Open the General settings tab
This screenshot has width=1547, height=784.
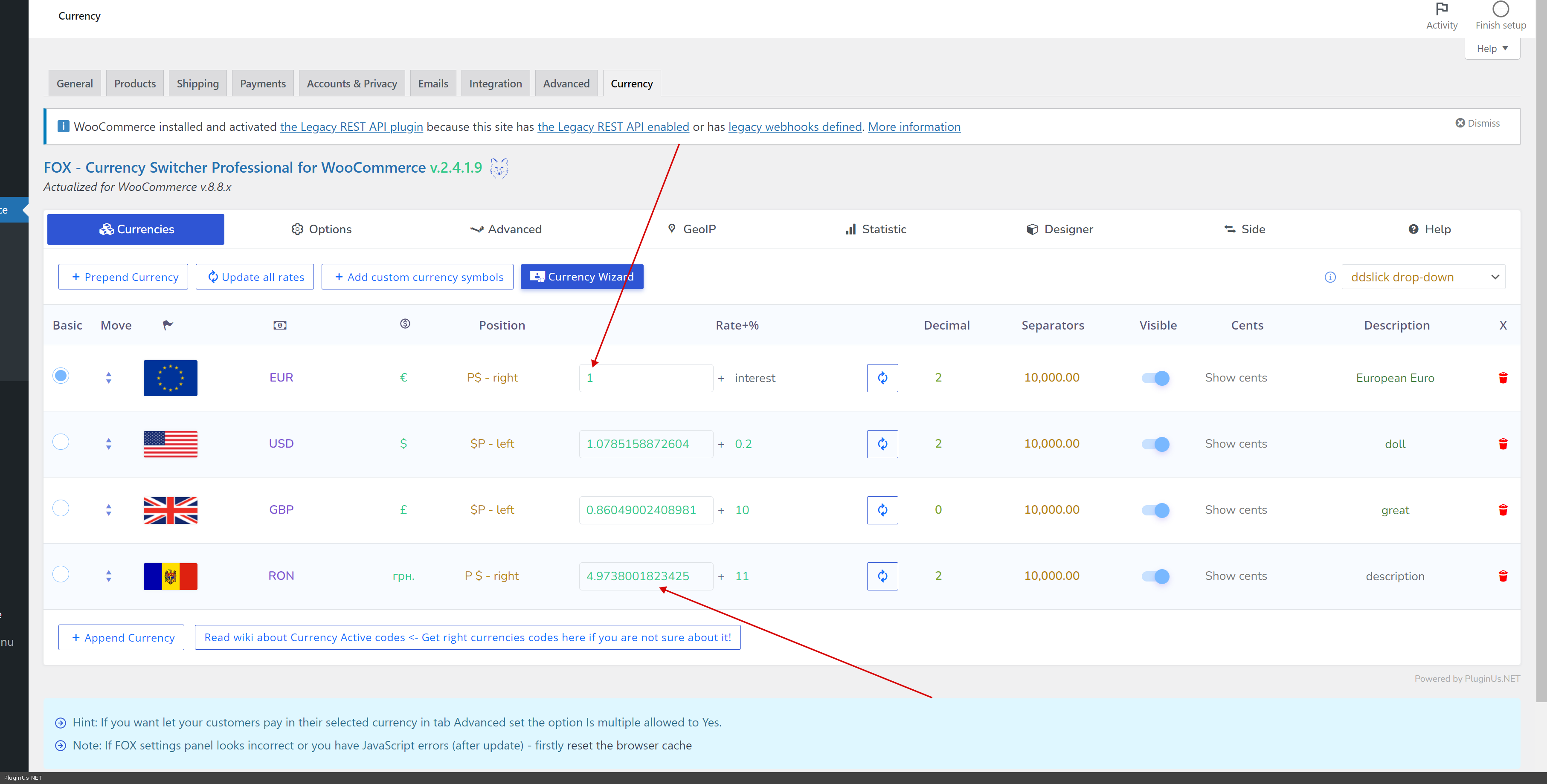pyautogui.click(x=75, y=84)
